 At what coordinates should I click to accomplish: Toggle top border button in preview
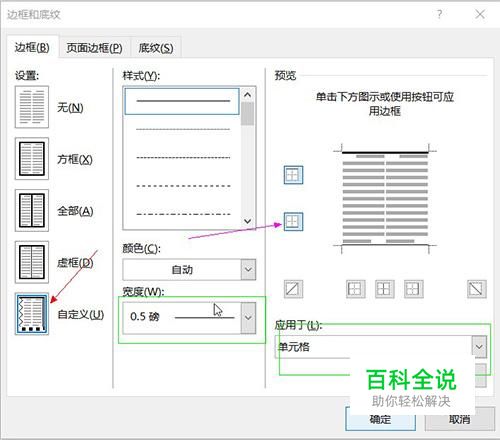tap(293, 175)
